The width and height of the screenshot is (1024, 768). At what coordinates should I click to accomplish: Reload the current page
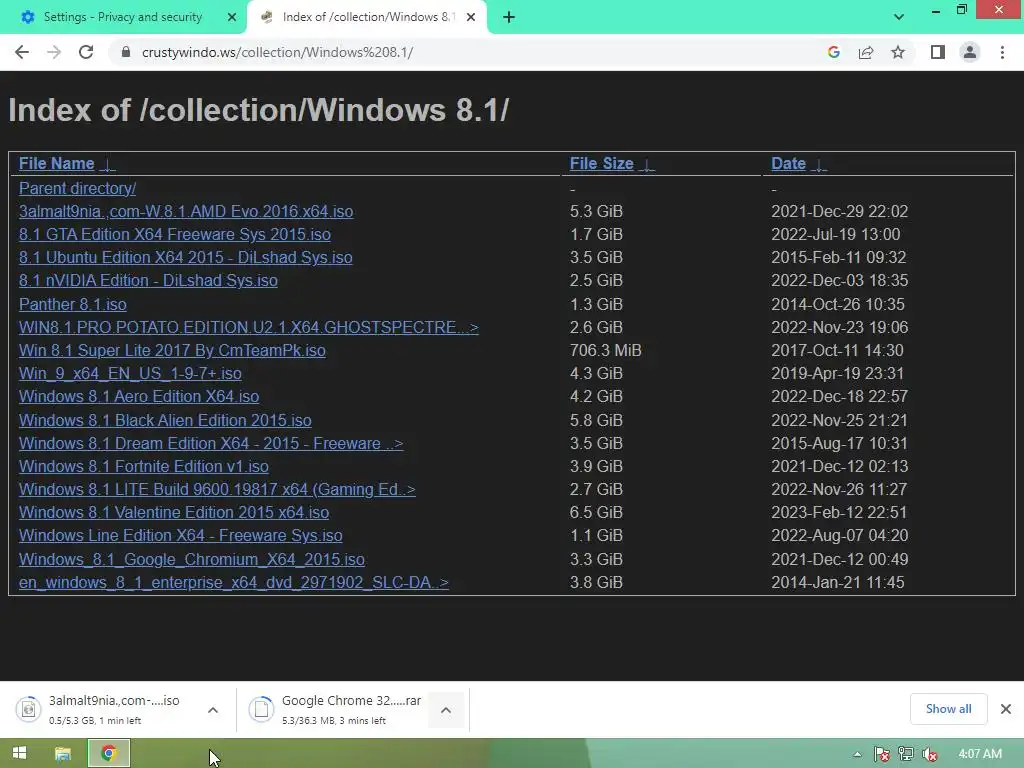click(86, 52)
